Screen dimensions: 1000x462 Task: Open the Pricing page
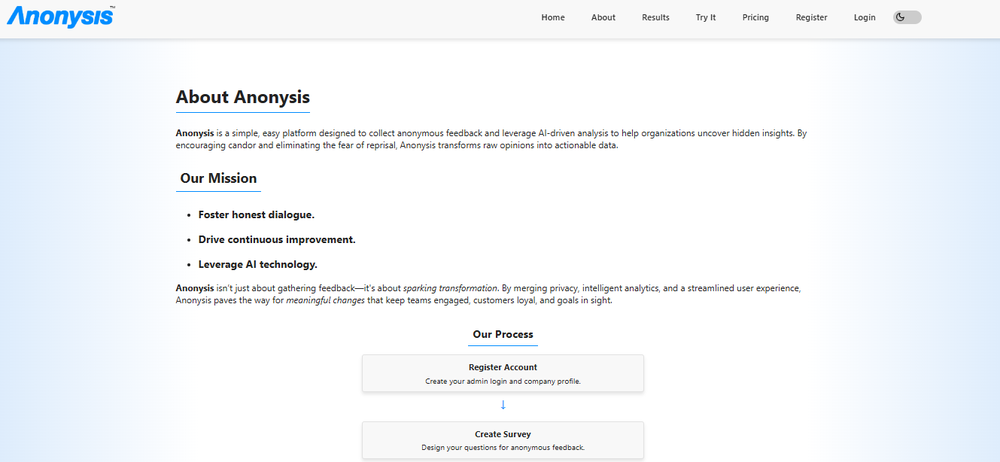click(756, 17)
